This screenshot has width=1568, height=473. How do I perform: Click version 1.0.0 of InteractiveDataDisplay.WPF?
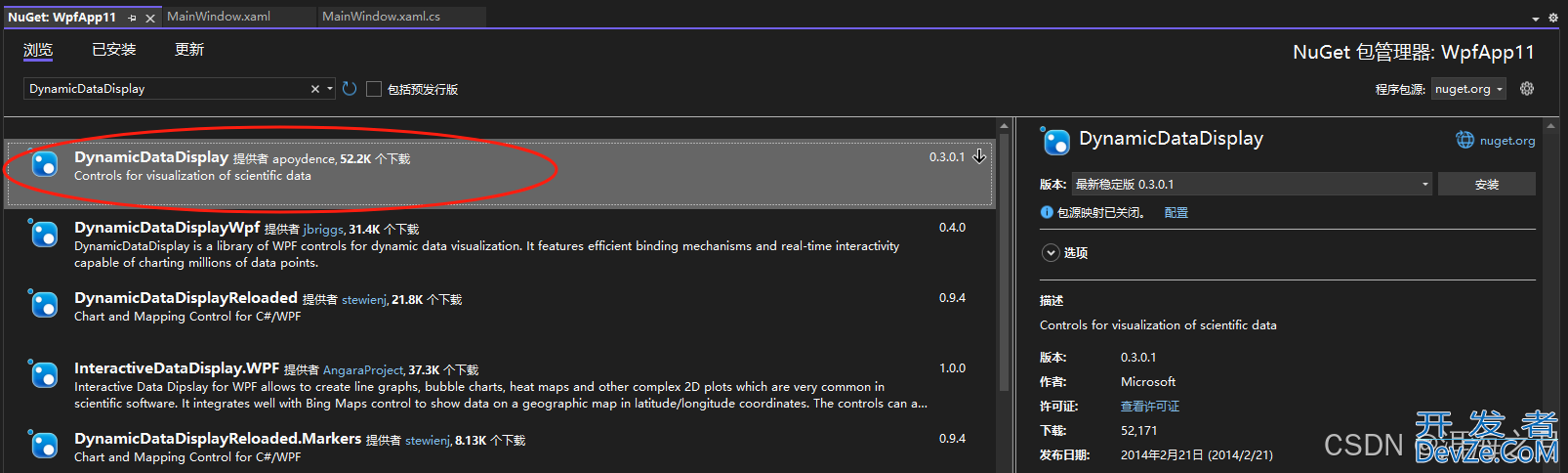coord(952,368)
